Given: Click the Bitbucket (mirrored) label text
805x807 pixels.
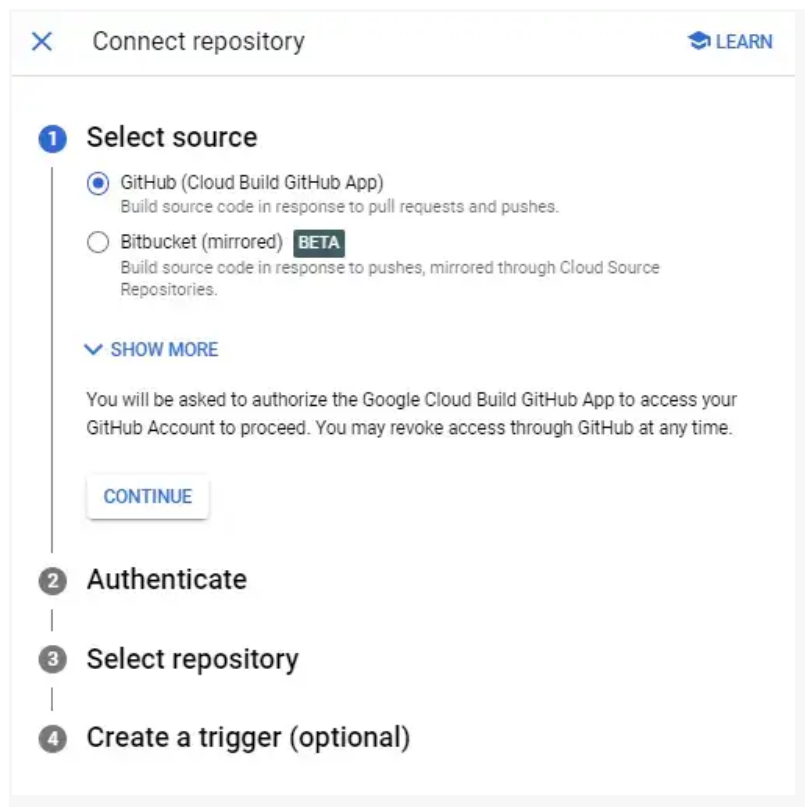Looking at the screenshot, I should pyautogui.click(x=201, y=243).
